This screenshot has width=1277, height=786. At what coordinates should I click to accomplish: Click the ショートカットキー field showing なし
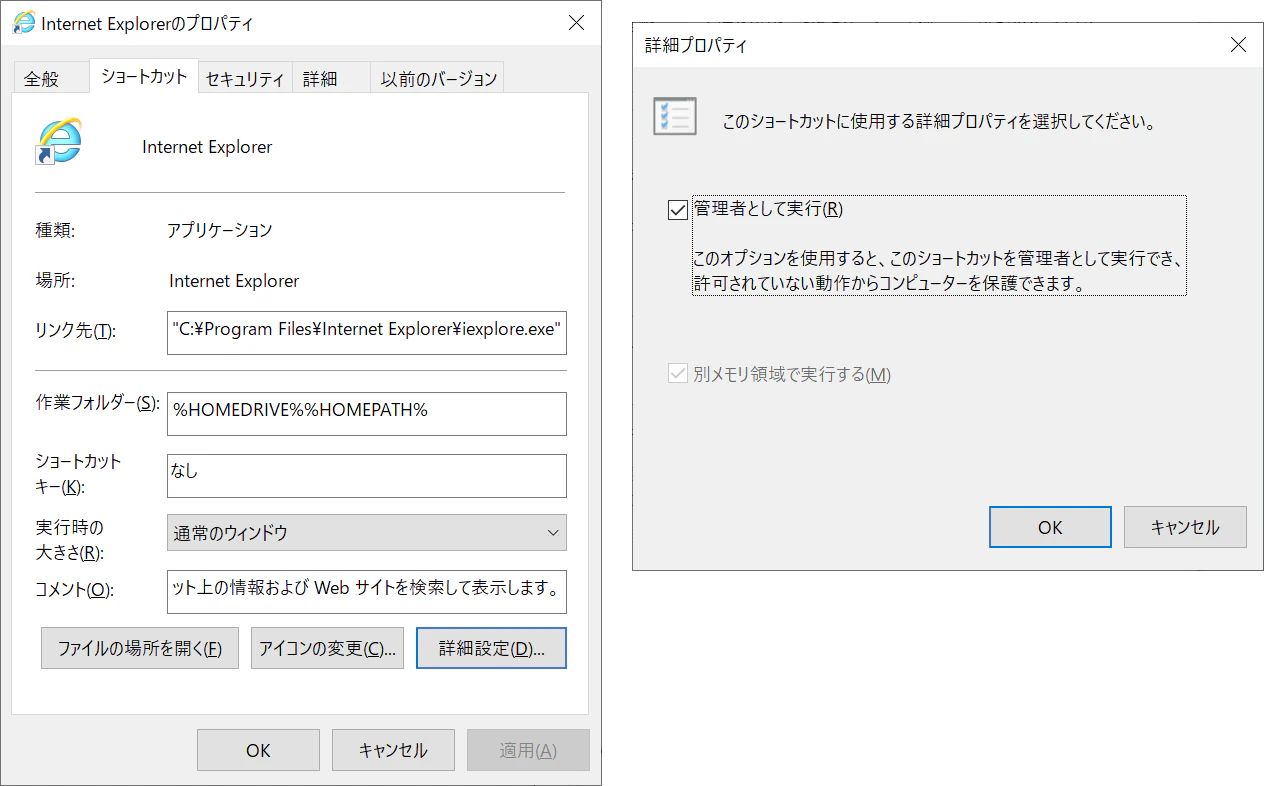[366, 476]
